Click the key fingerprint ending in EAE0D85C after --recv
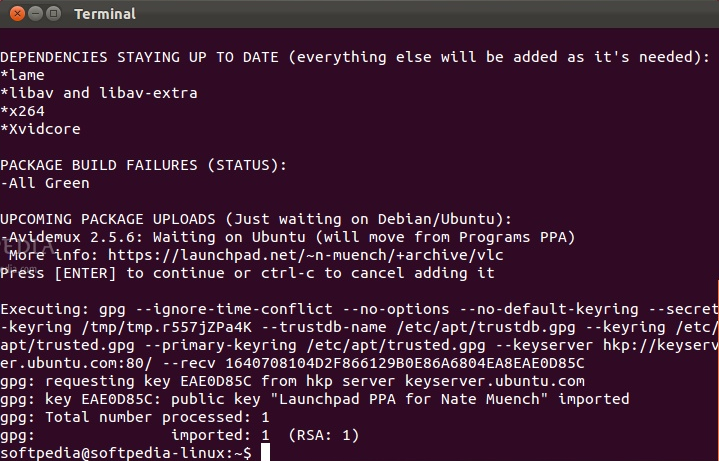The width and height of the screenshot is (719, 461). [x=405, y=363]
